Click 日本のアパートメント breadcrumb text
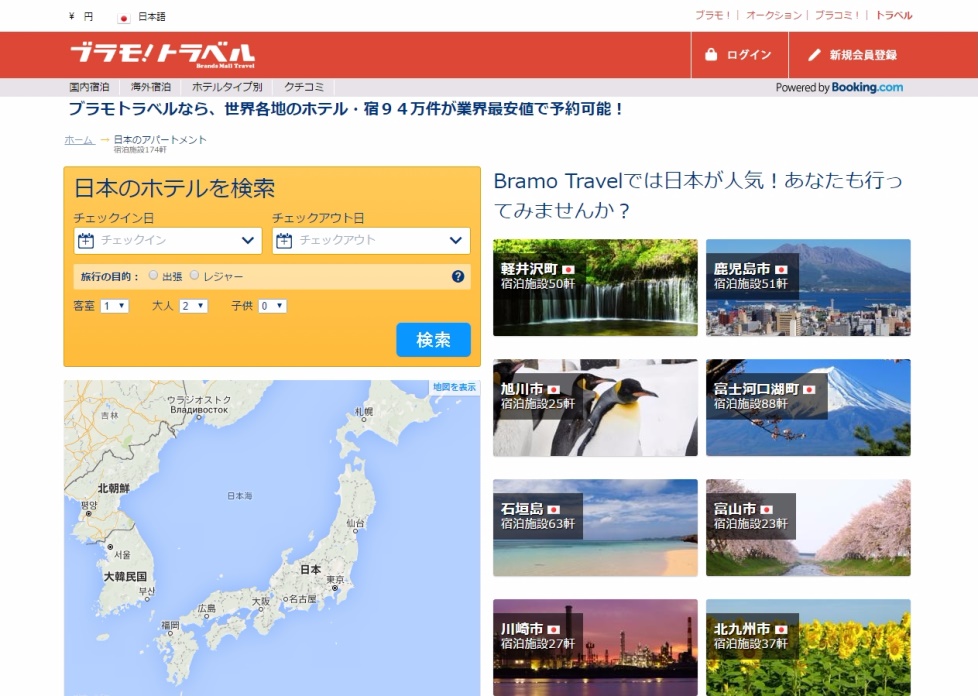Viewport: 978px width, 696px height. click(160, 140)
